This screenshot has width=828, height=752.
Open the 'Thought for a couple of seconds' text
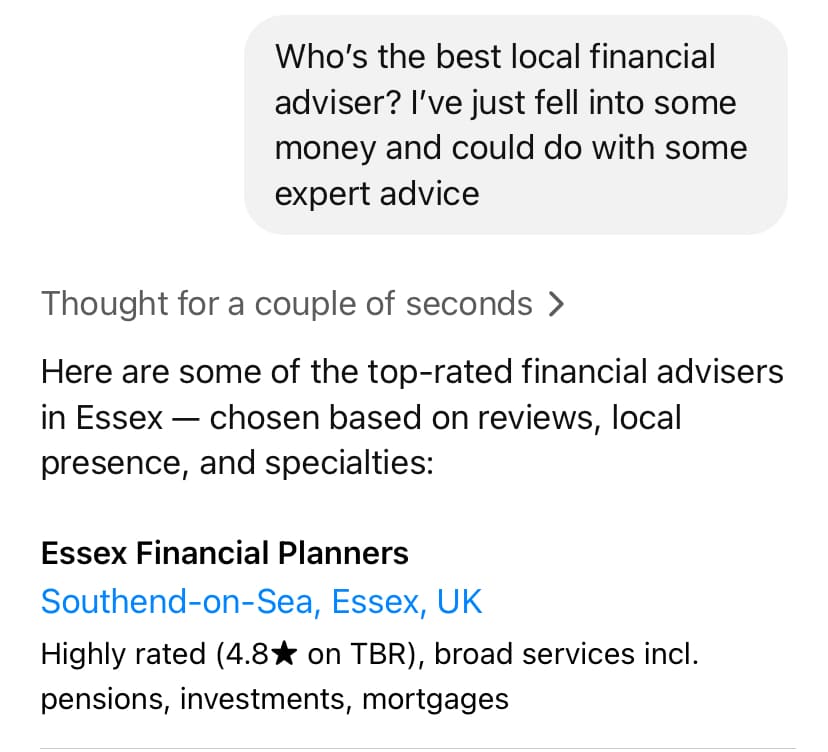pyautogui.click(x=287, y=304)
